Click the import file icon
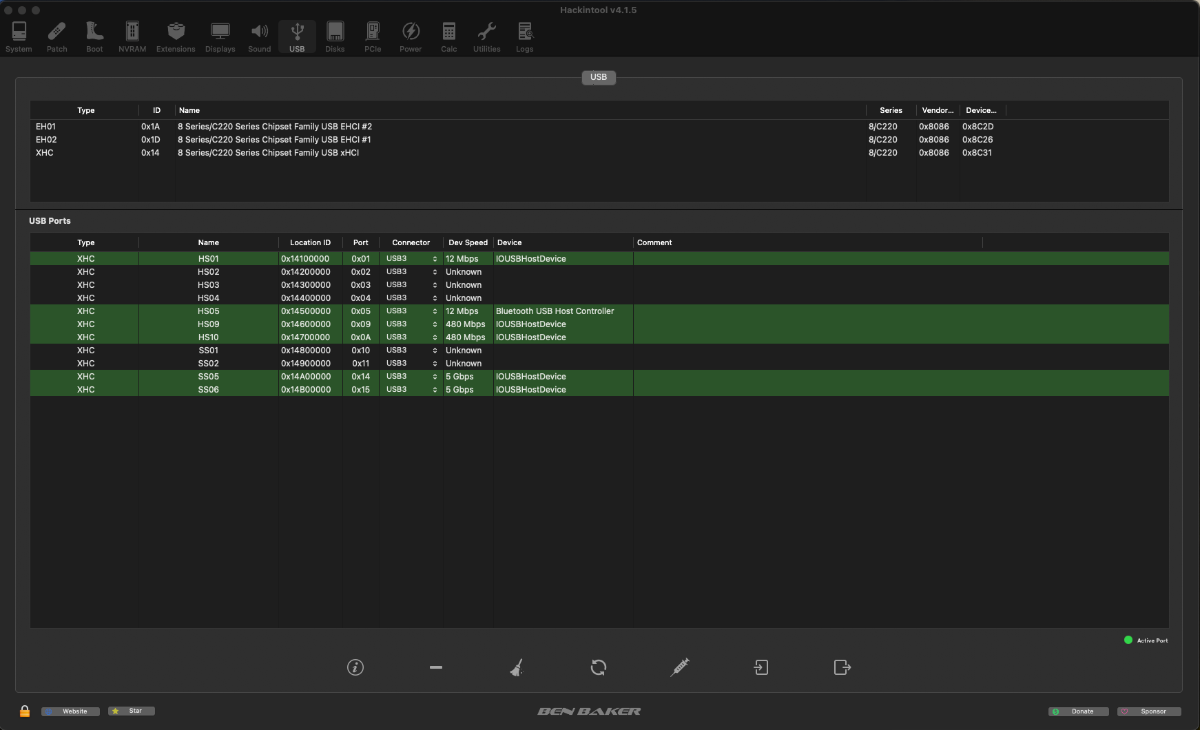Viewport: 1200px width, 730px height. point(761,667)
